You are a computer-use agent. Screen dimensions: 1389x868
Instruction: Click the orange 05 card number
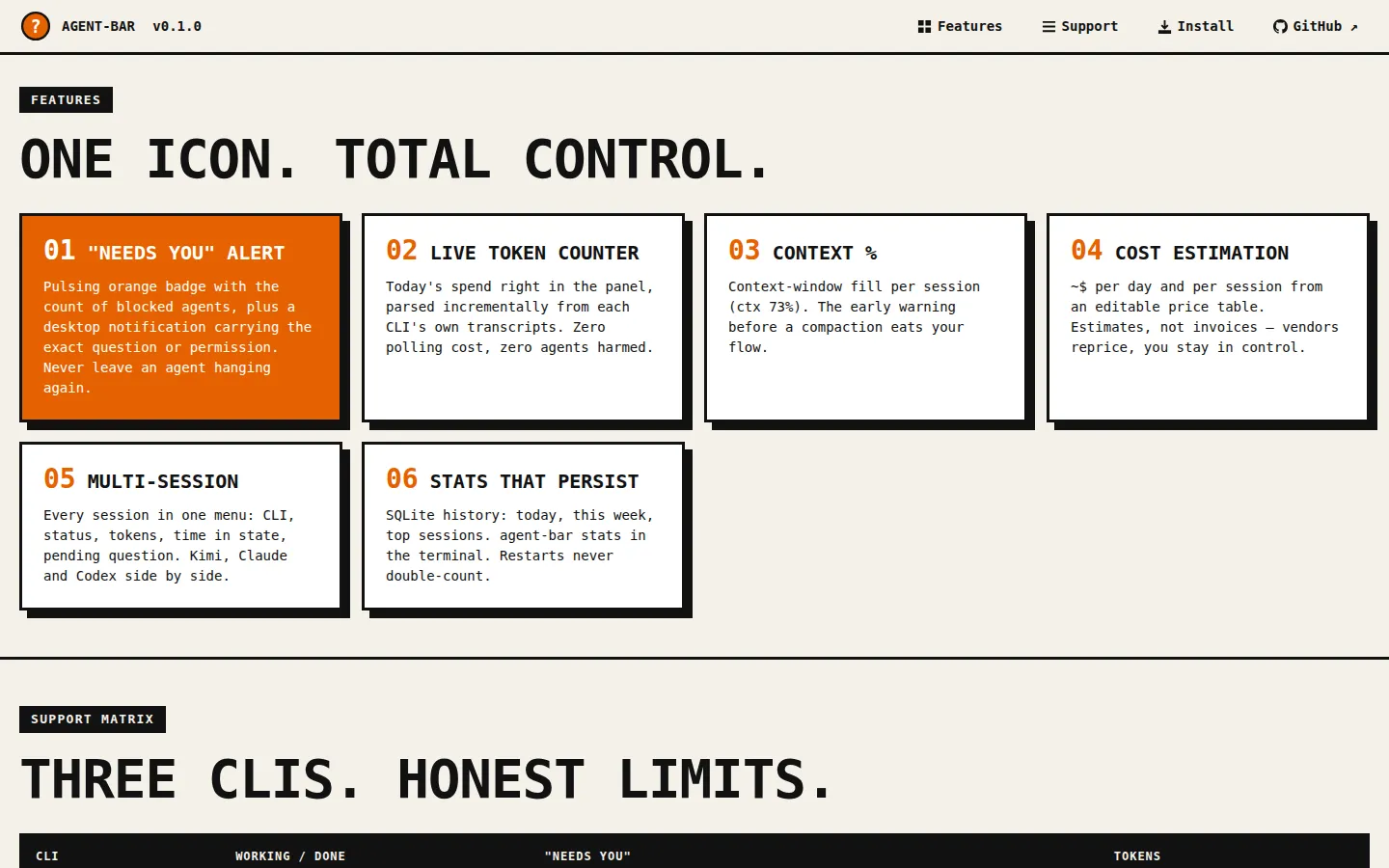(59, 478)
